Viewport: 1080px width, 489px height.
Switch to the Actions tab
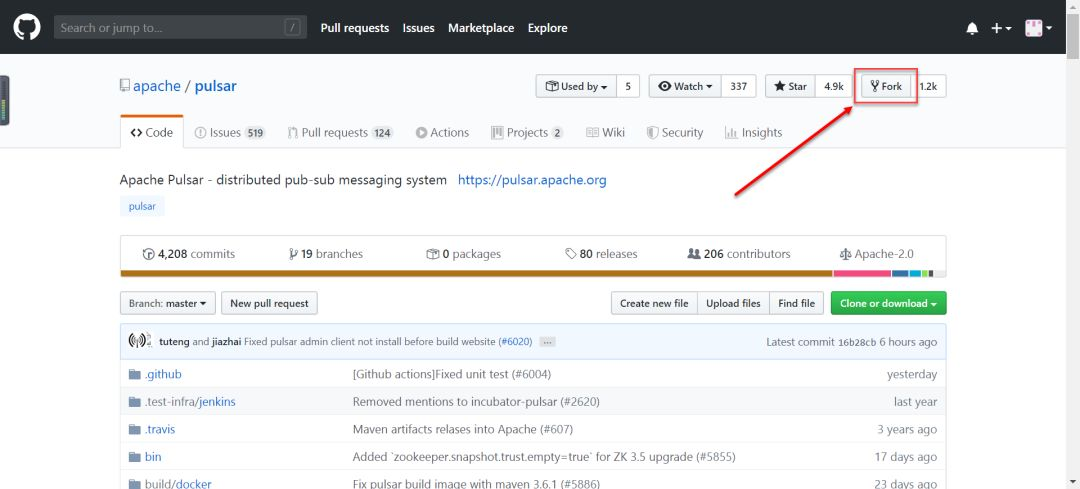[442, 132]
